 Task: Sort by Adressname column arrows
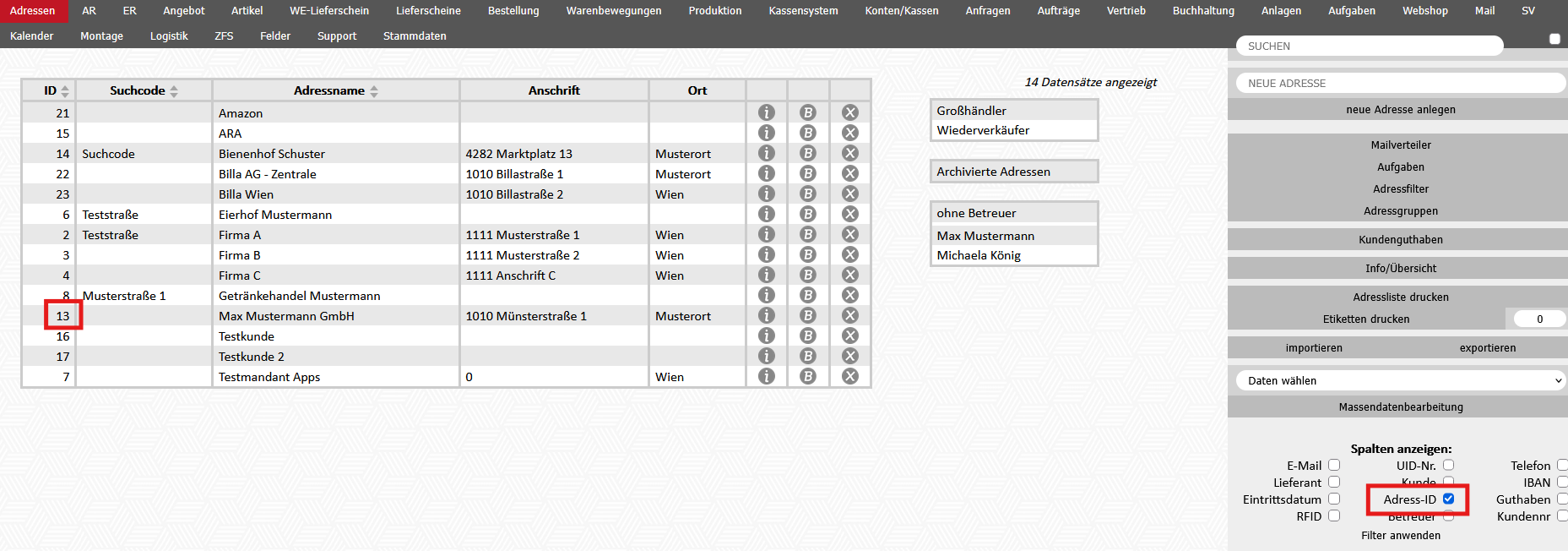point(374,91)
